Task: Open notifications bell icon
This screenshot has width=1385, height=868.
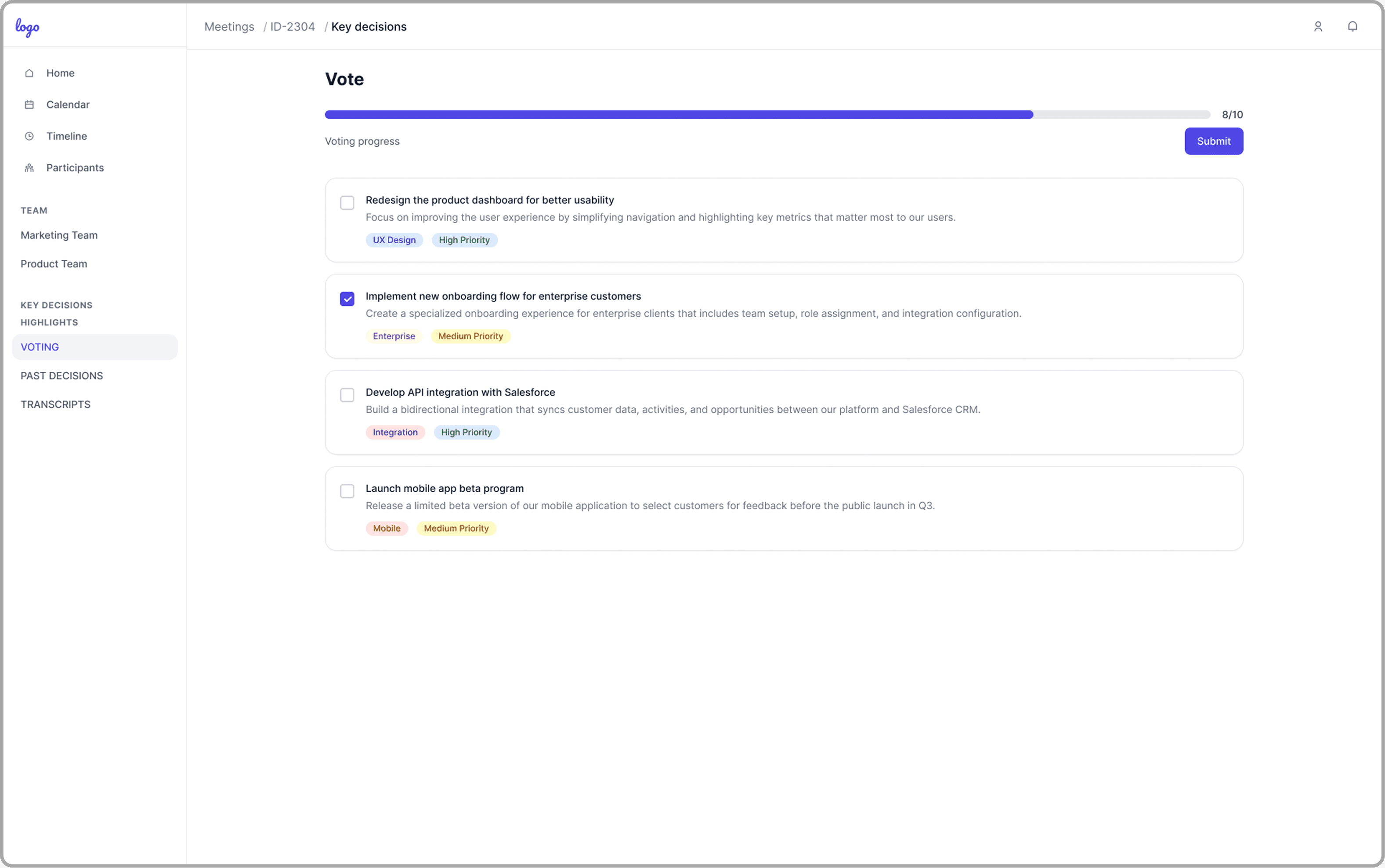Action: click(1352, 26)
